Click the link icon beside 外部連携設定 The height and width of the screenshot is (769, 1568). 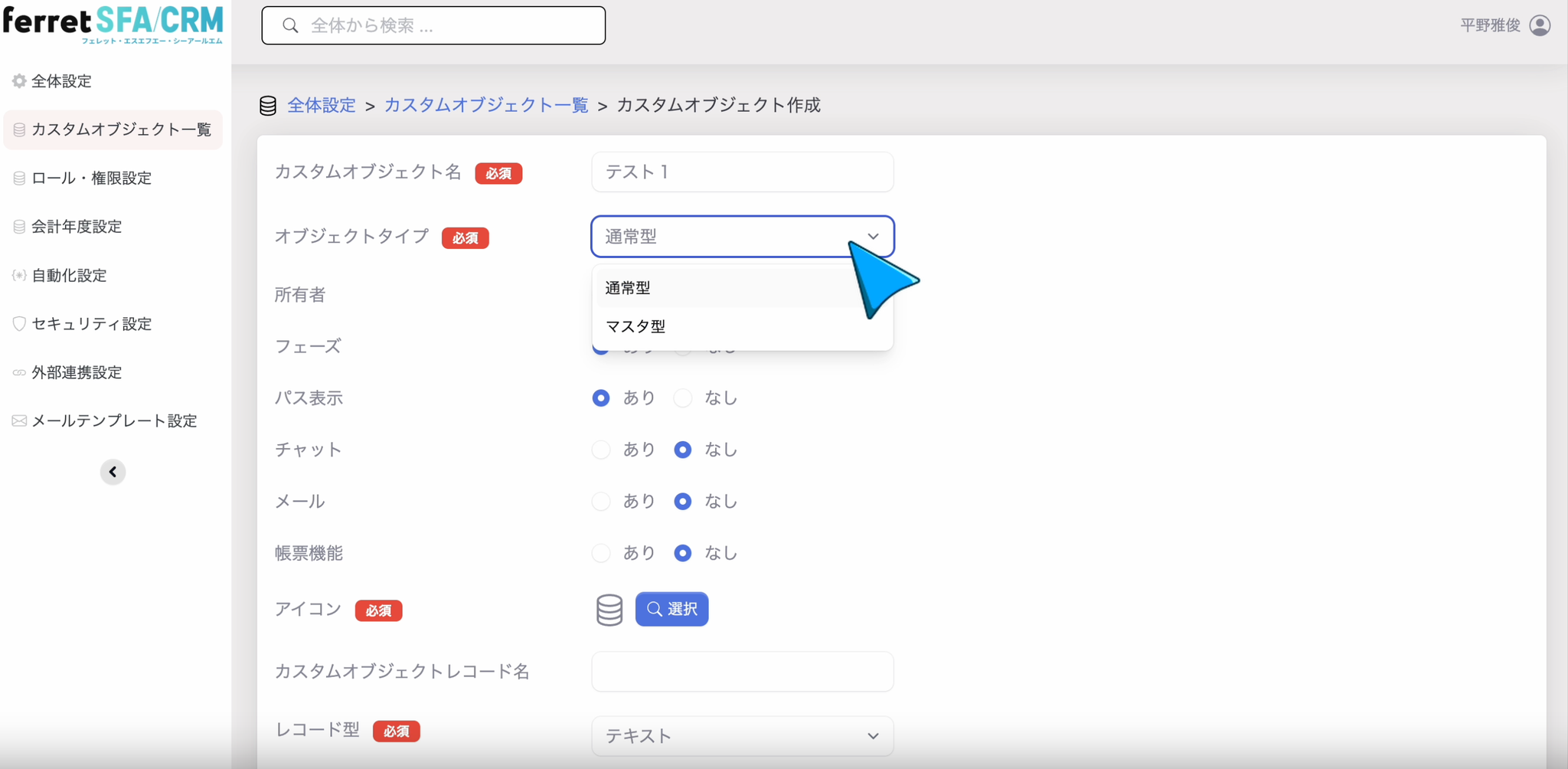click(19, 372)
